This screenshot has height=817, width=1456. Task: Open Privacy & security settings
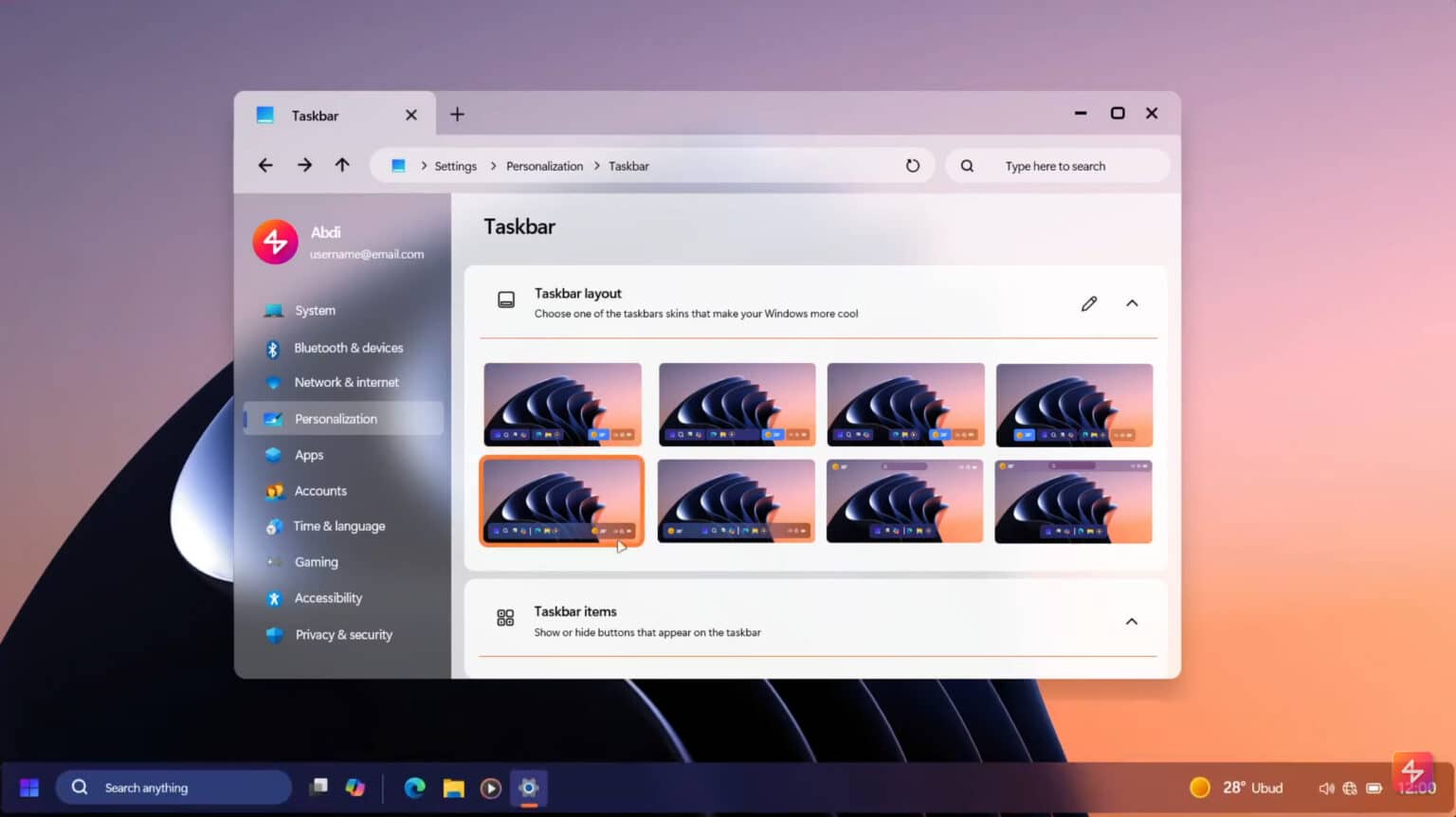pyautogui.click(x=344, y=634)
